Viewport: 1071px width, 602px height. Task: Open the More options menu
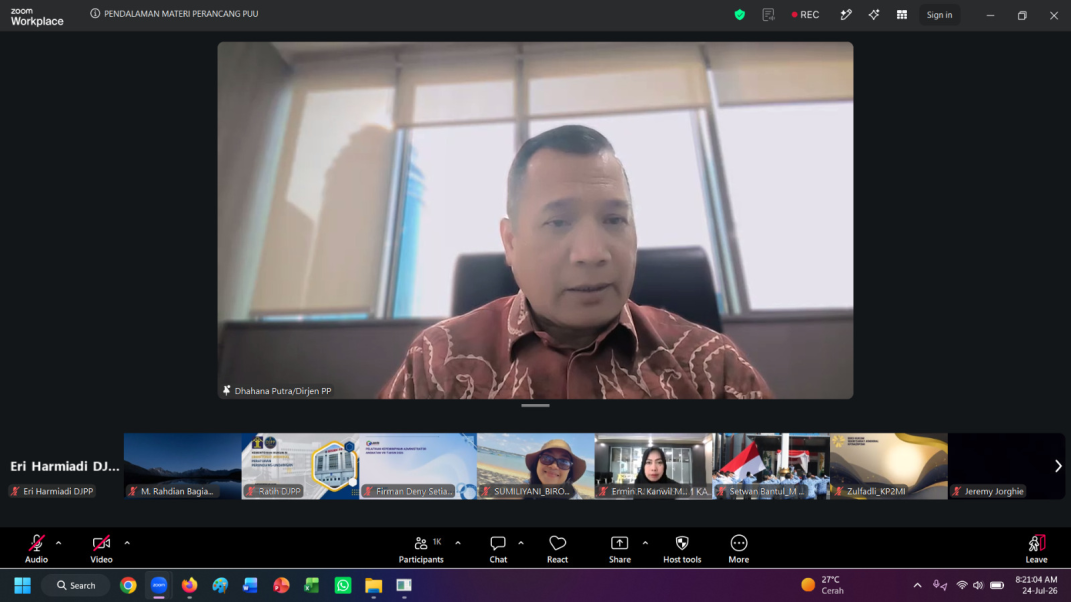(x=738, y=549)
